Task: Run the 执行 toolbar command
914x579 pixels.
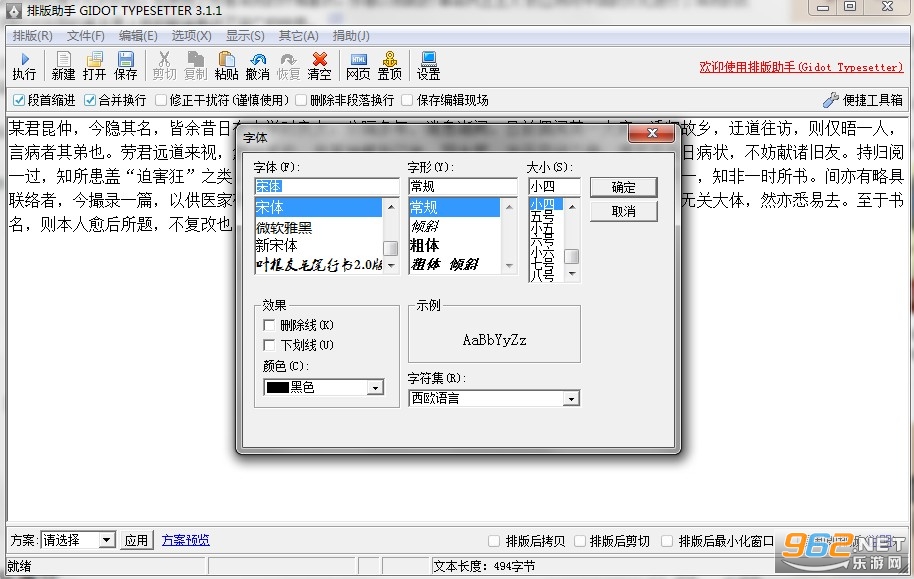Action: pyautogui.click(x=24, y=66)
